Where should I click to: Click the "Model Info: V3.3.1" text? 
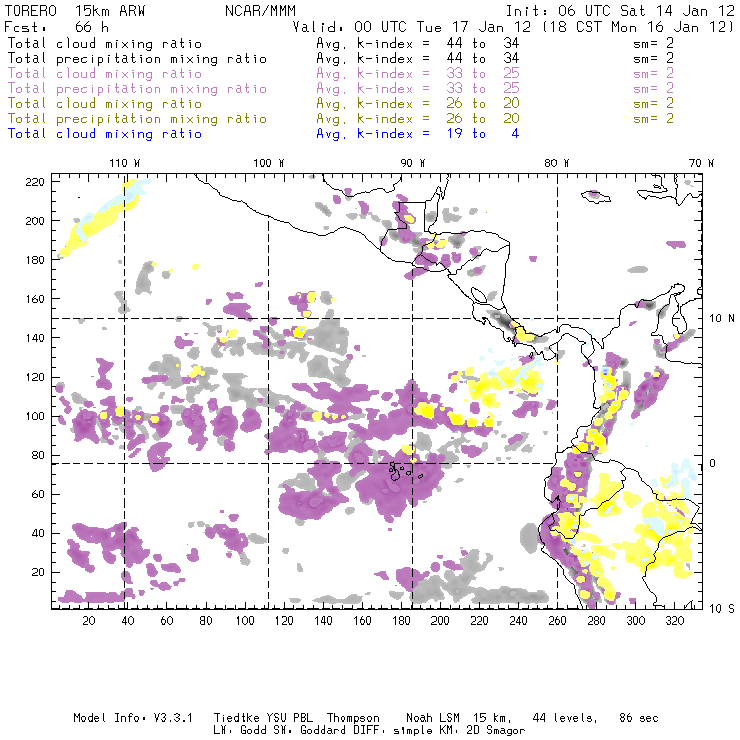[x=133, y=718]
